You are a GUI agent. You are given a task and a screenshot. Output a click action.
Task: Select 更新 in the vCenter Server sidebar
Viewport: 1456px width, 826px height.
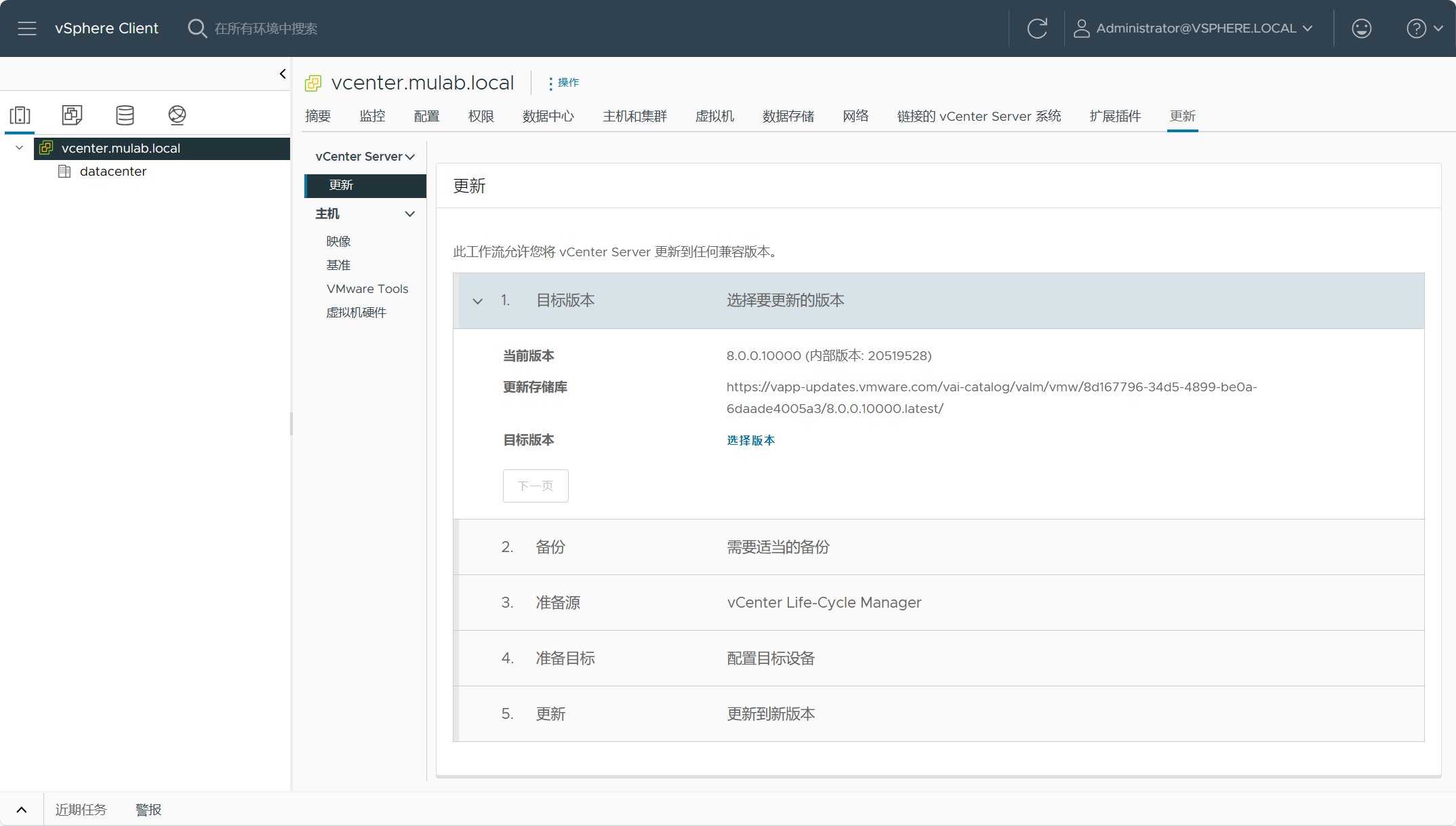tap(365, 185)
